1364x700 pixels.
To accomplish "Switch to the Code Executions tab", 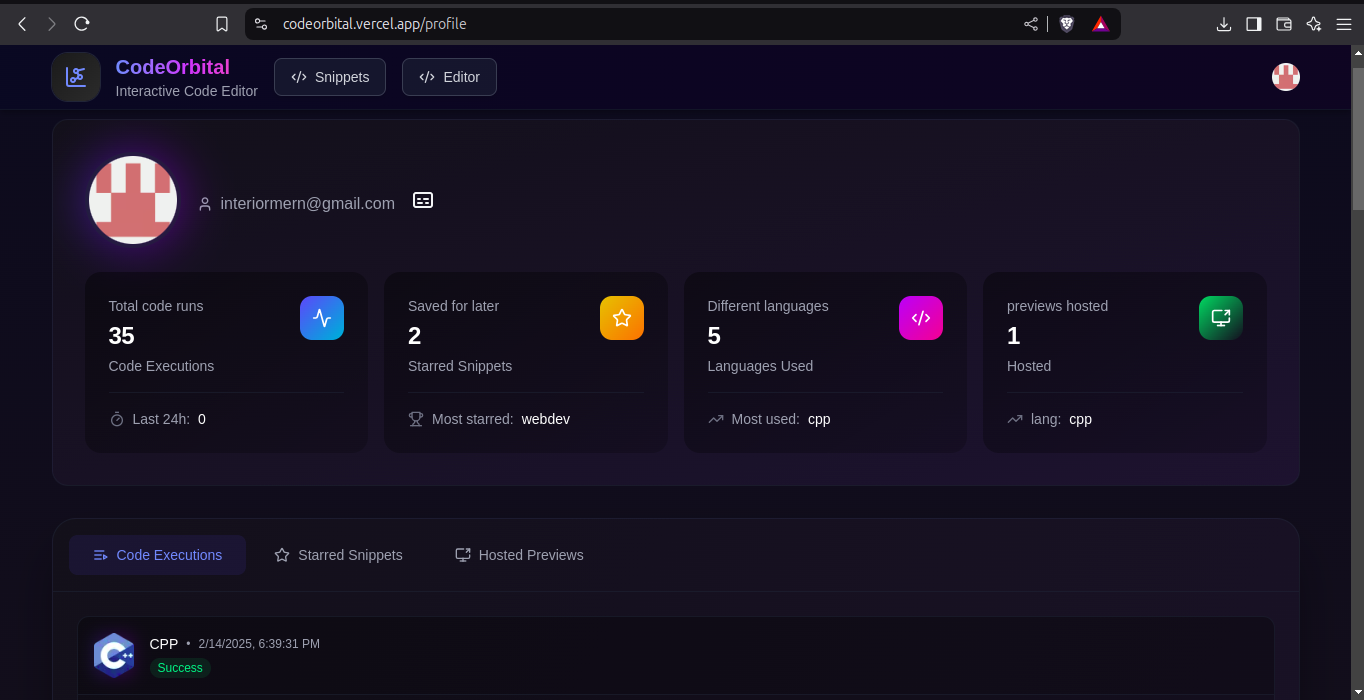I will pyautogui.click(x=157, y=555).
